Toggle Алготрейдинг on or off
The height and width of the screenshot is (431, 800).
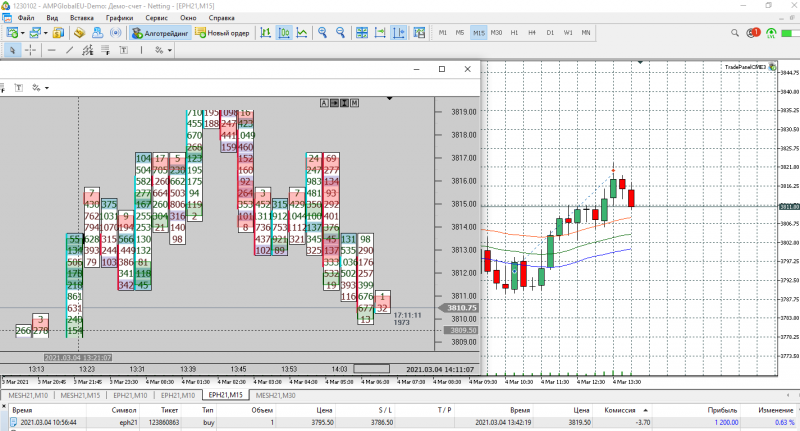(160, 33)
